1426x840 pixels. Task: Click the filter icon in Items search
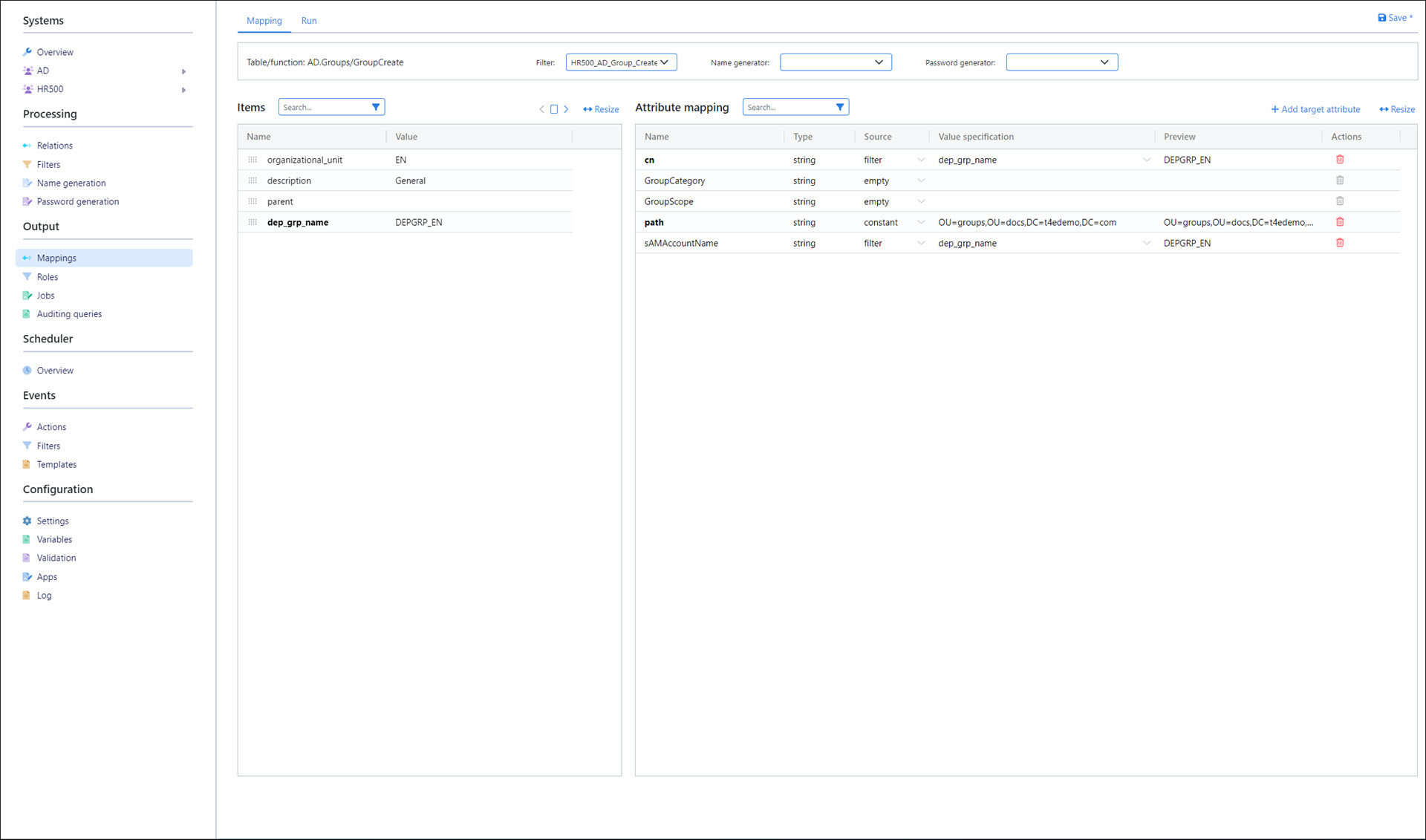click(376, 107)
